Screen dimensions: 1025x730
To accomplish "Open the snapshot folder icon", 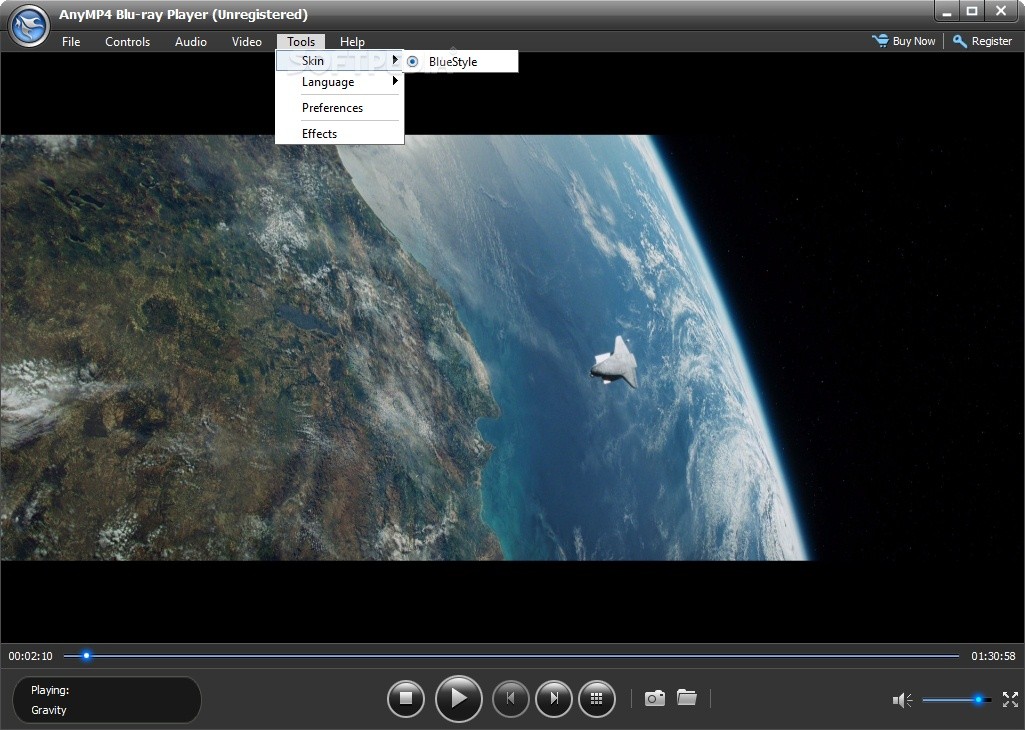I will click(686, 697).
